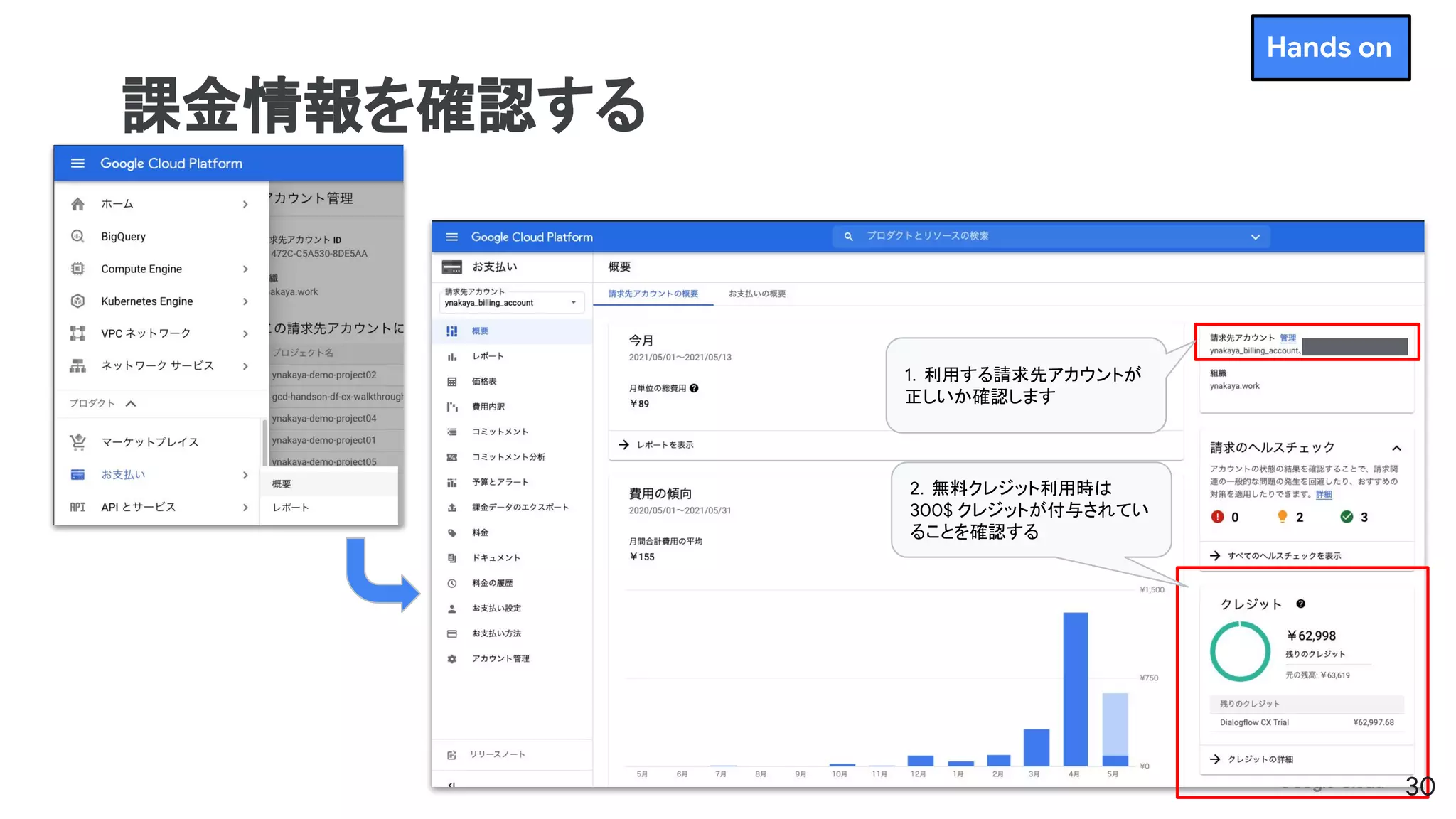Expand API とサービス submenu chevron

(245, 508)
